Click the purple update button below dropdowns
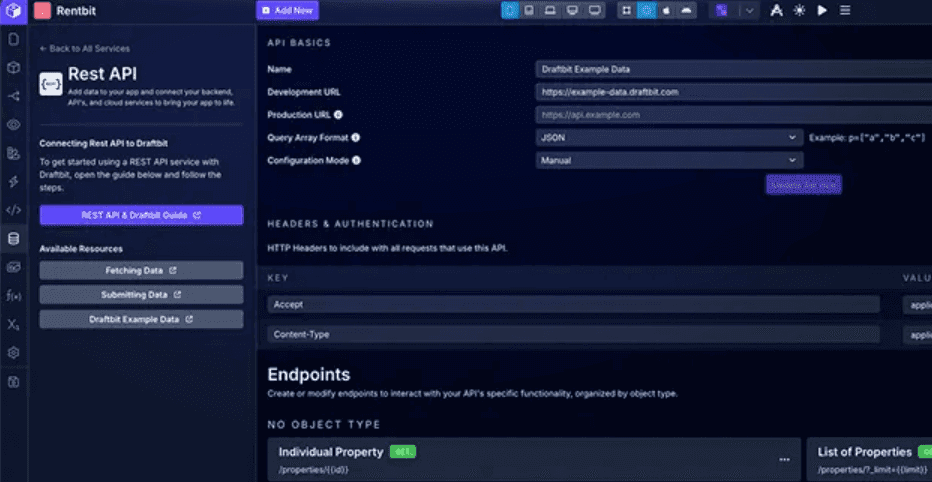 (803, 185)
